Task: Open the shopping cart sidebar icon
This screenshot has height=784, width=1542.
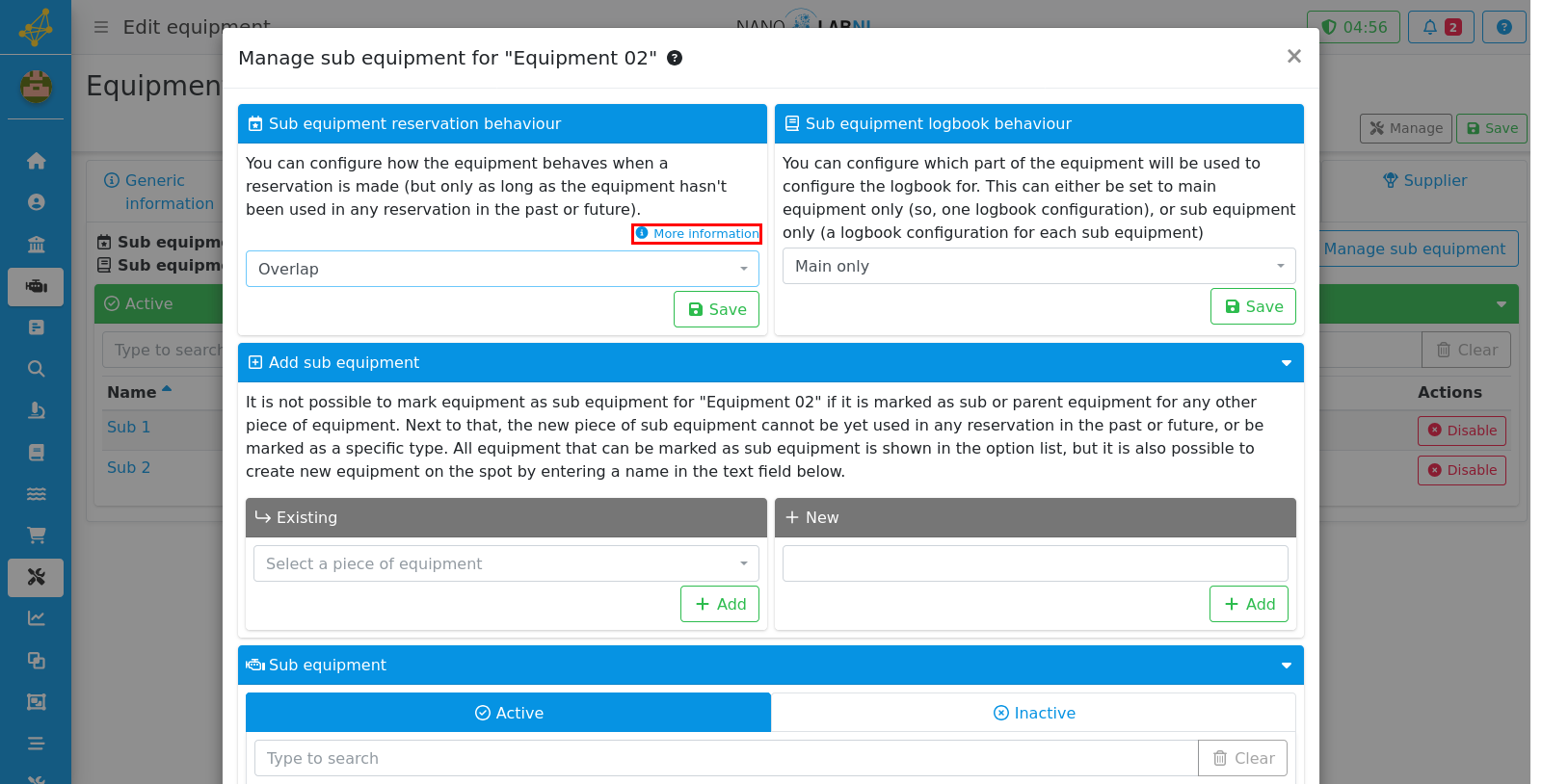Action: pyautogui.click(x=36, y=536)
